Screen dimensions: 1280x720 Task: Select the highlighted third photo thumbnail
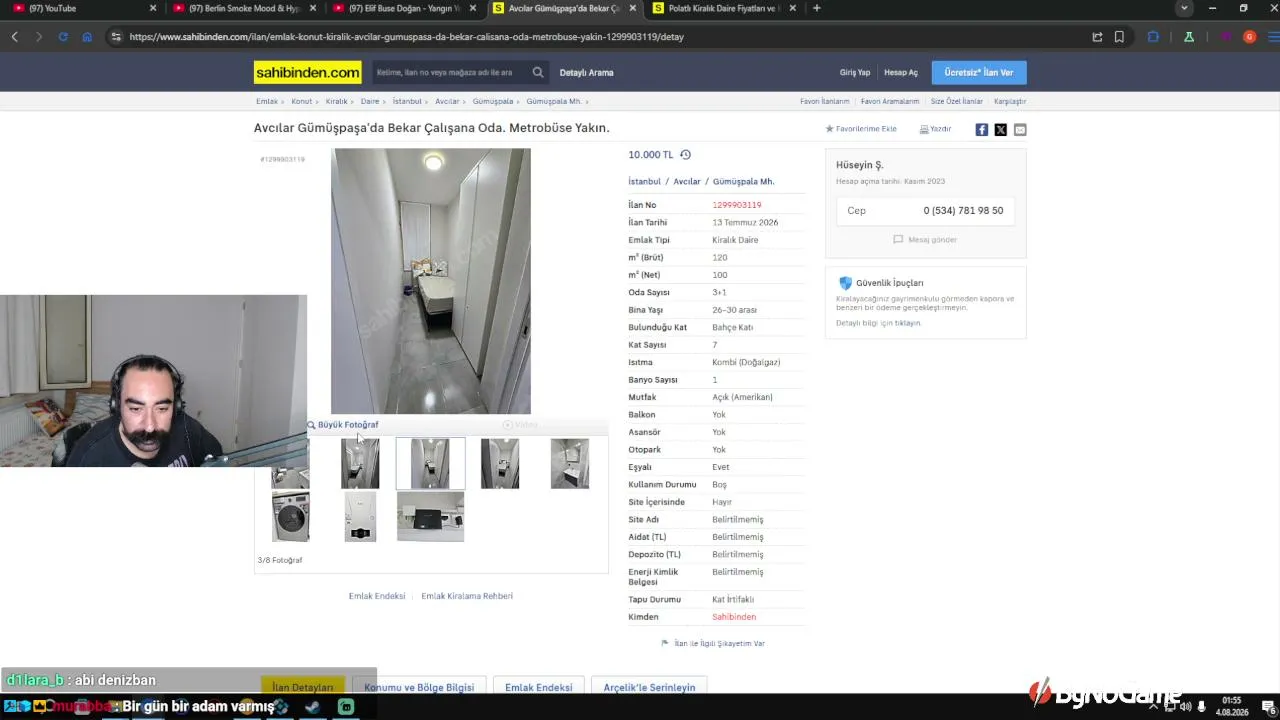point(430,463)
